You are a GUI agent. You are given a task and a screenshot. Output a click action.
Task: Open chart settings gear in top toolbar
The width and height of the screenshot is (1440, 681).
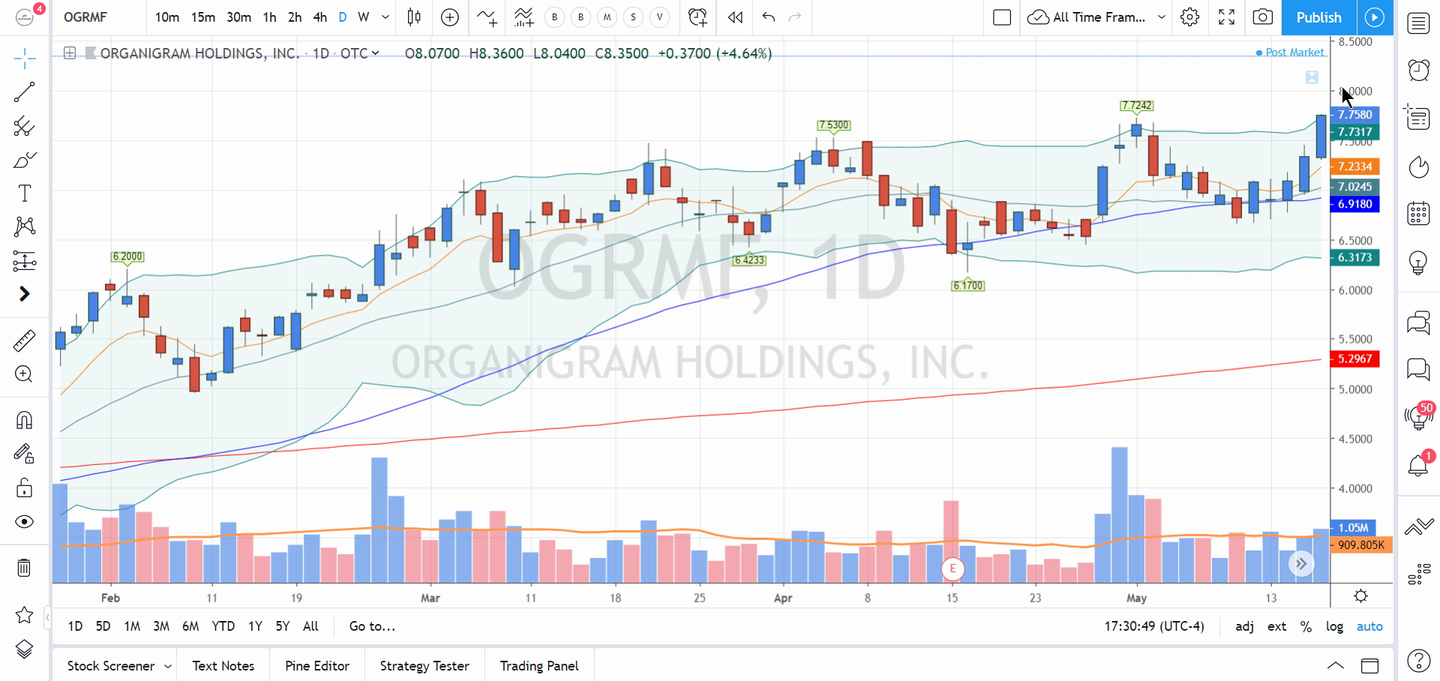tap(1189, 17)
